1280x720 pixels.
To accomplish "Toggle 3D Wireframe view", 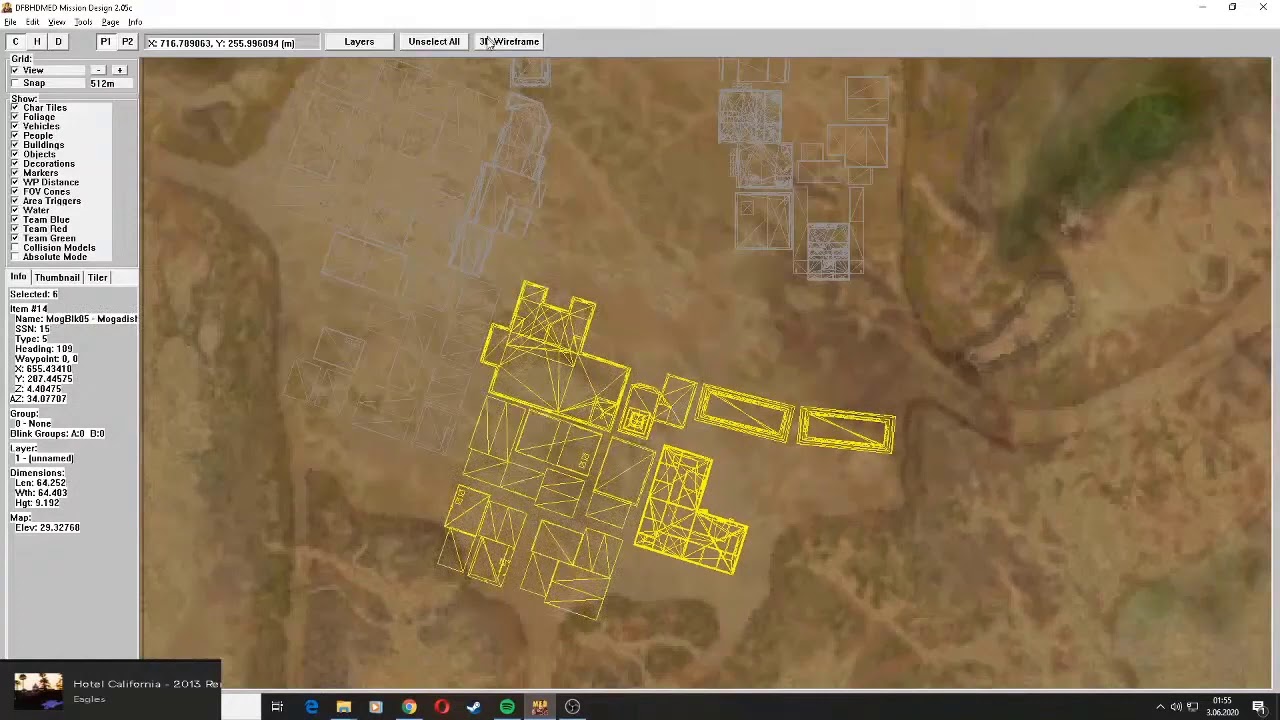I will (510, 42).
